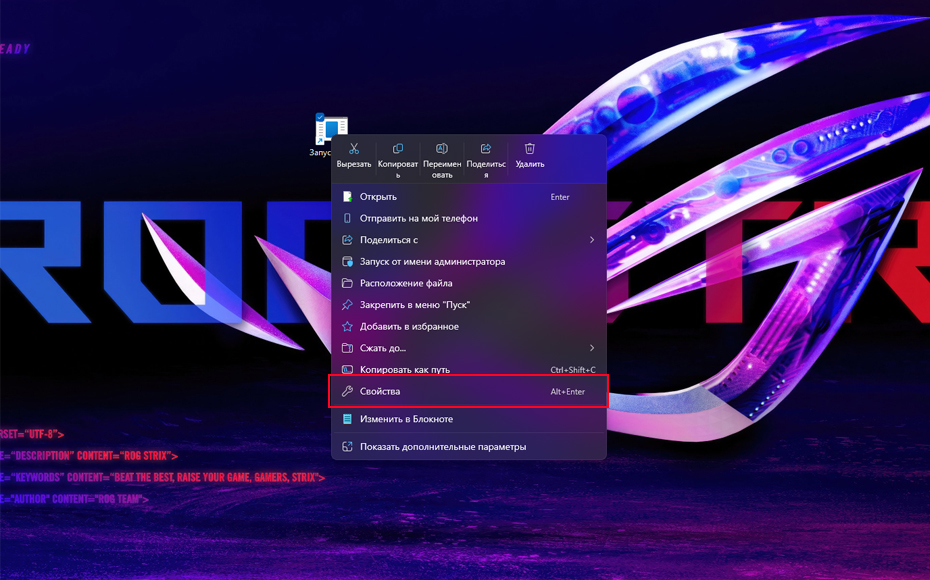
Task: Click the share icon beside Поделиться с
Action: click(x=348, y=240)
